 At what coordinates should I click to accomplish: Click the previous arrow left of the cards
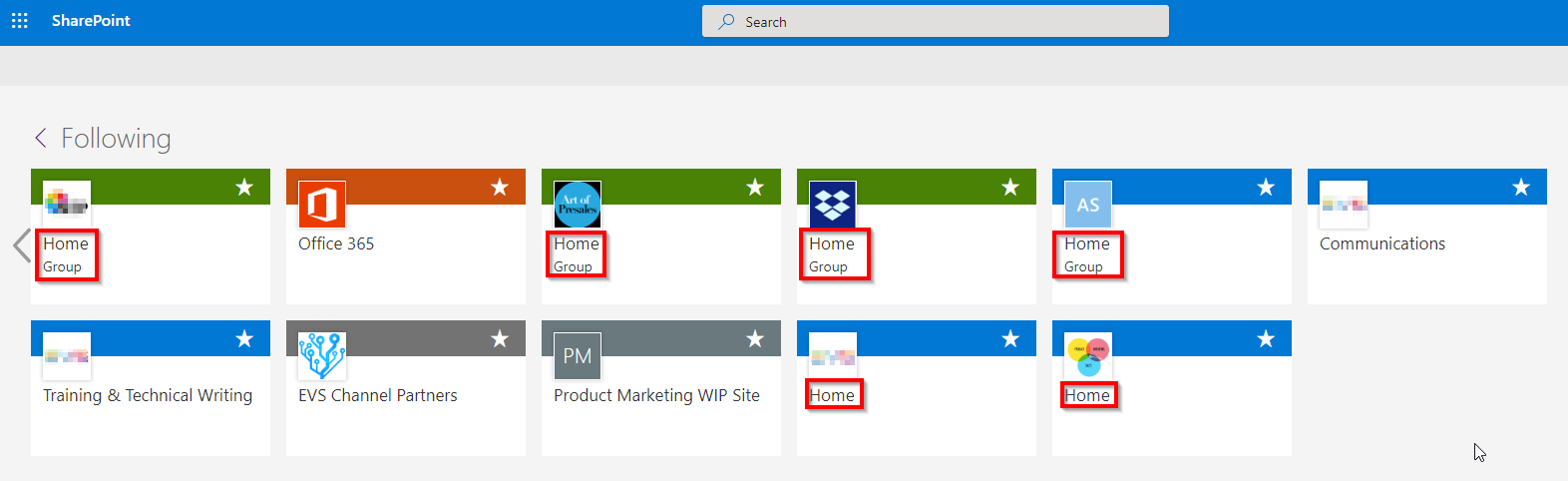pyautogui.click(x=22, y=245)
